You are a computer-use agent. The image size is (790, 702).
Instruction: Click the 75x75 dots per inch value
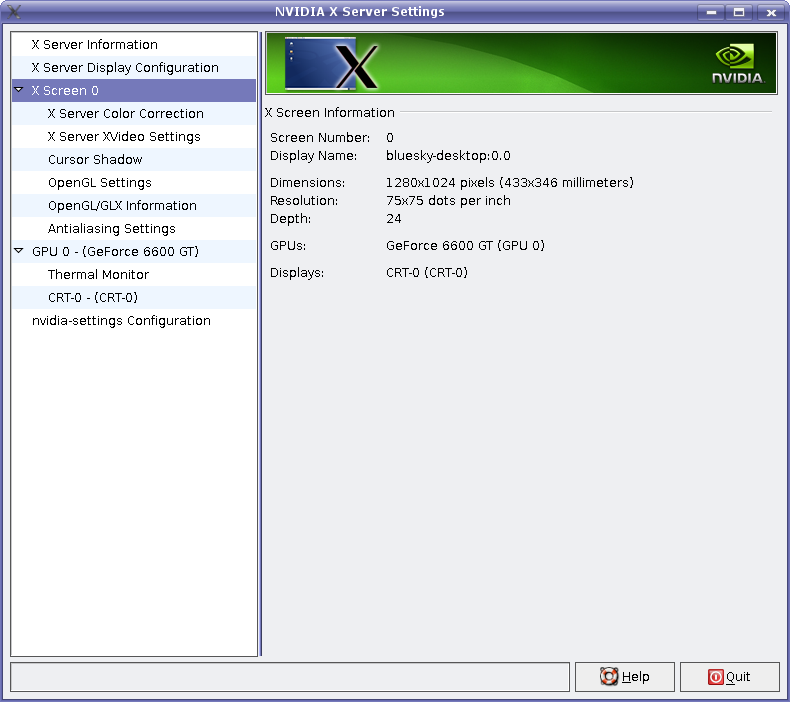(x=448, y=201)
